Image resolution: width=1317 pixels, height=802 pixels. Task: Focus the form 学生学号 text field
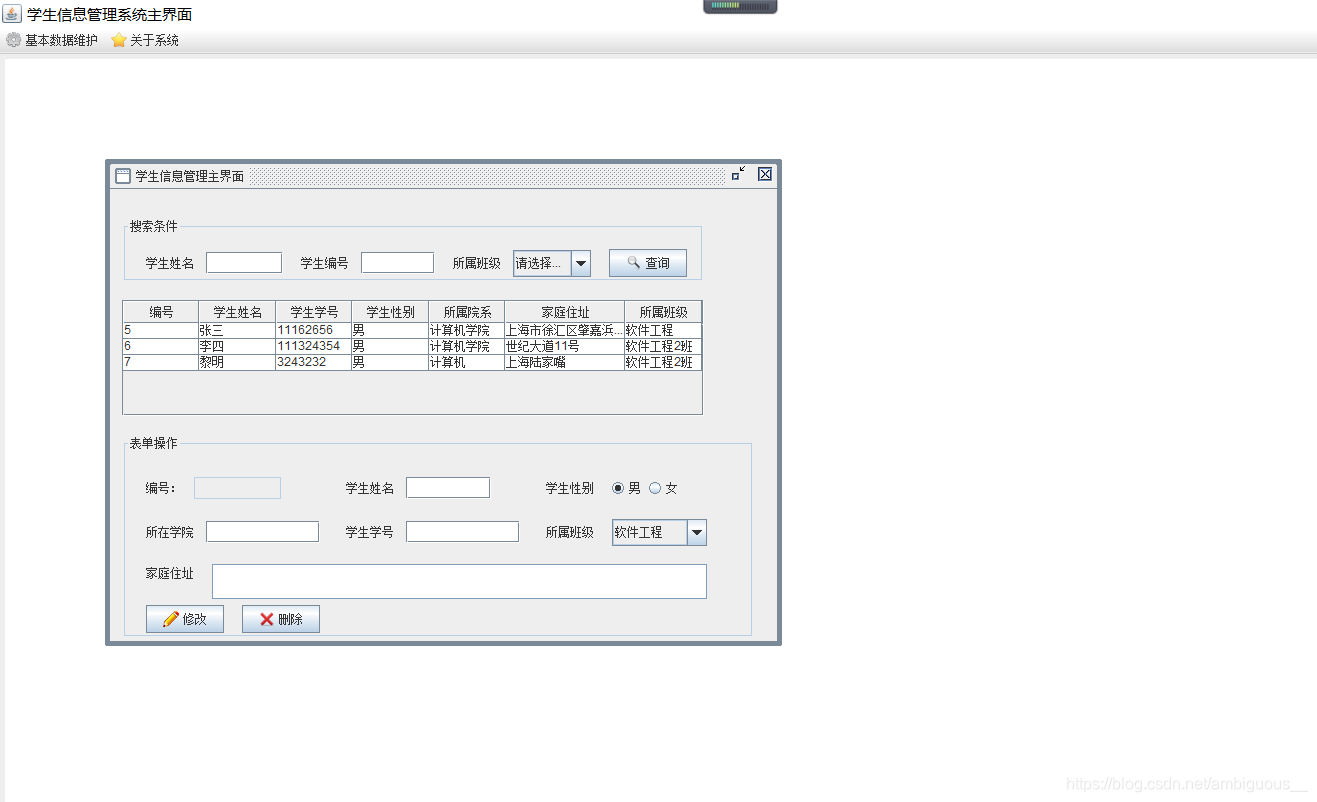462,531
